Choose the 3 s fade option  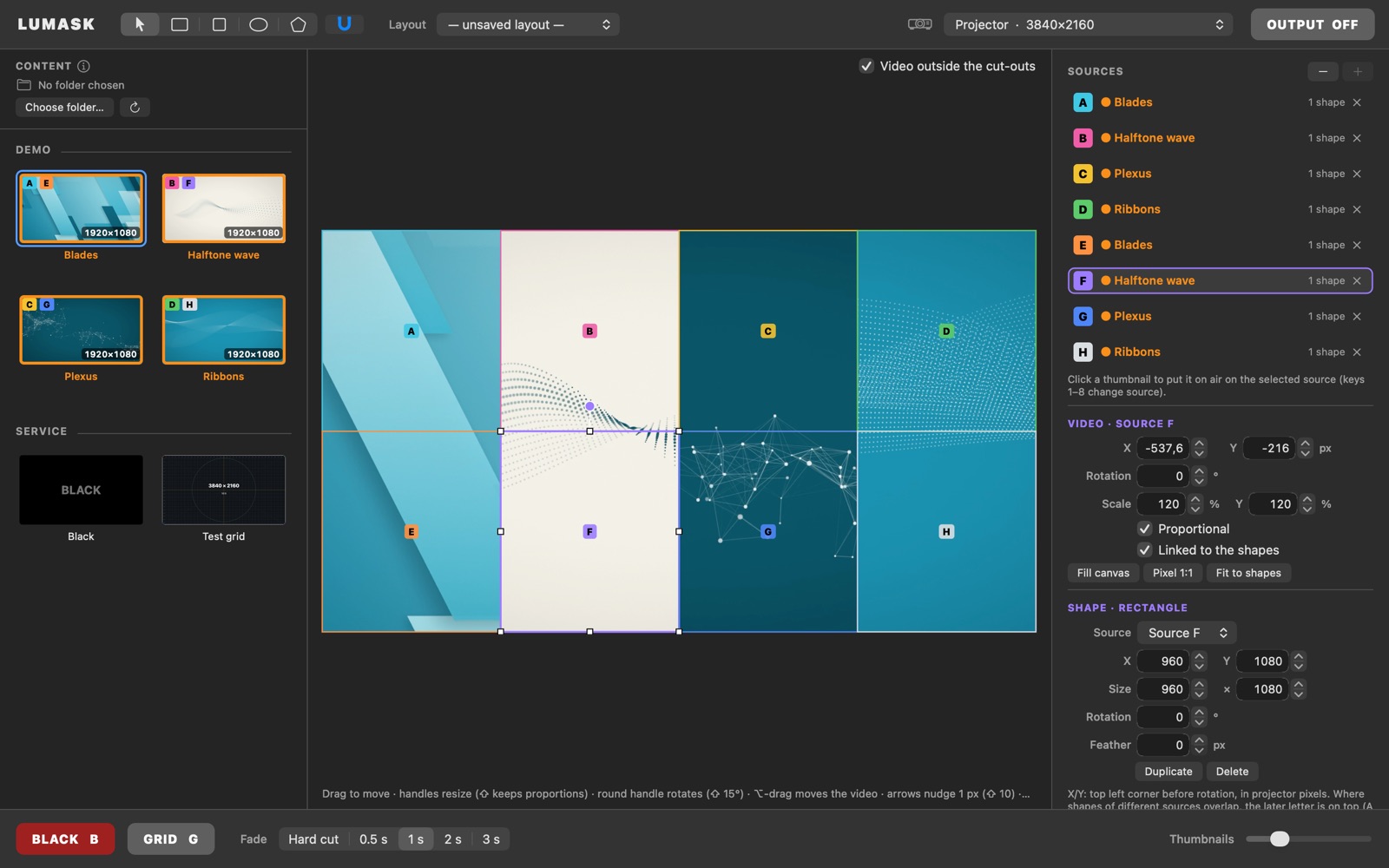coord(491,839)
